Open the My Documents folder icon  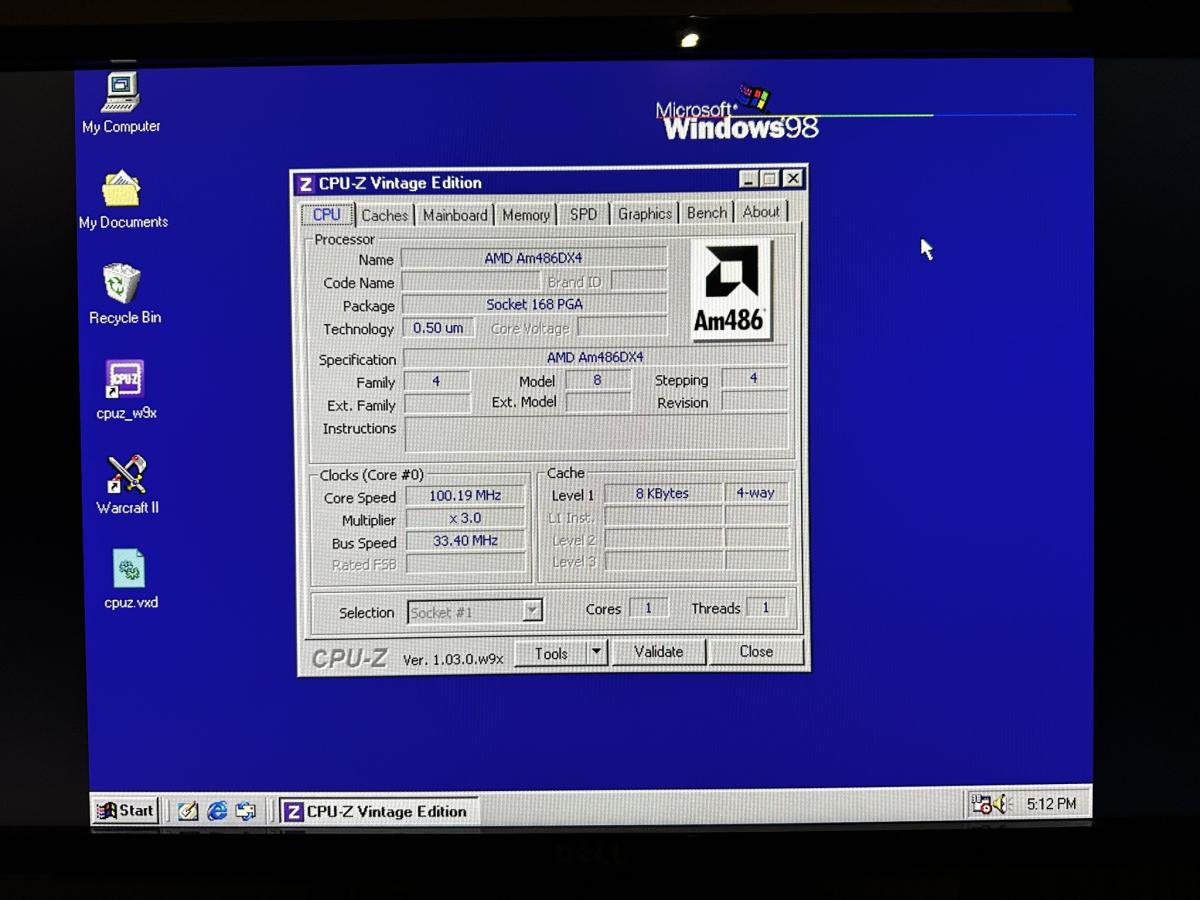pos(122,189)
